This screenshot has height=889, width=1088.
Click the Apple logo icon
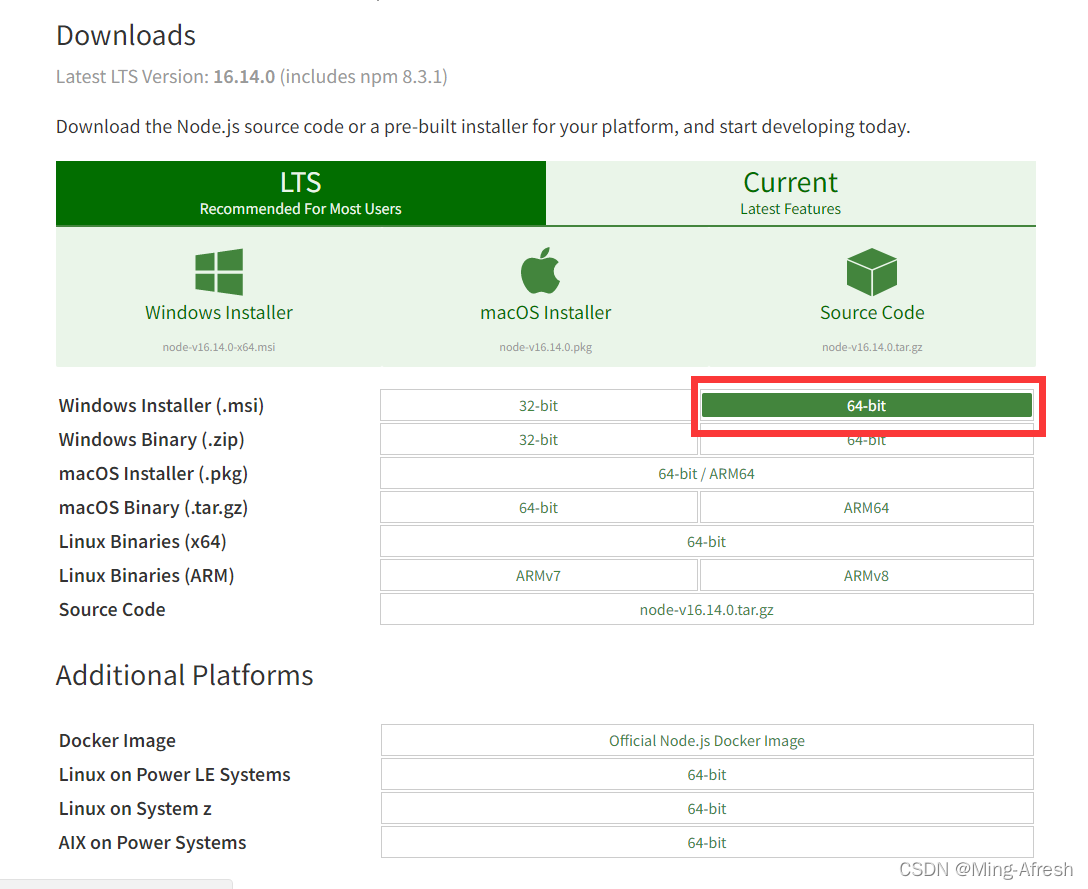coord(541,270)
